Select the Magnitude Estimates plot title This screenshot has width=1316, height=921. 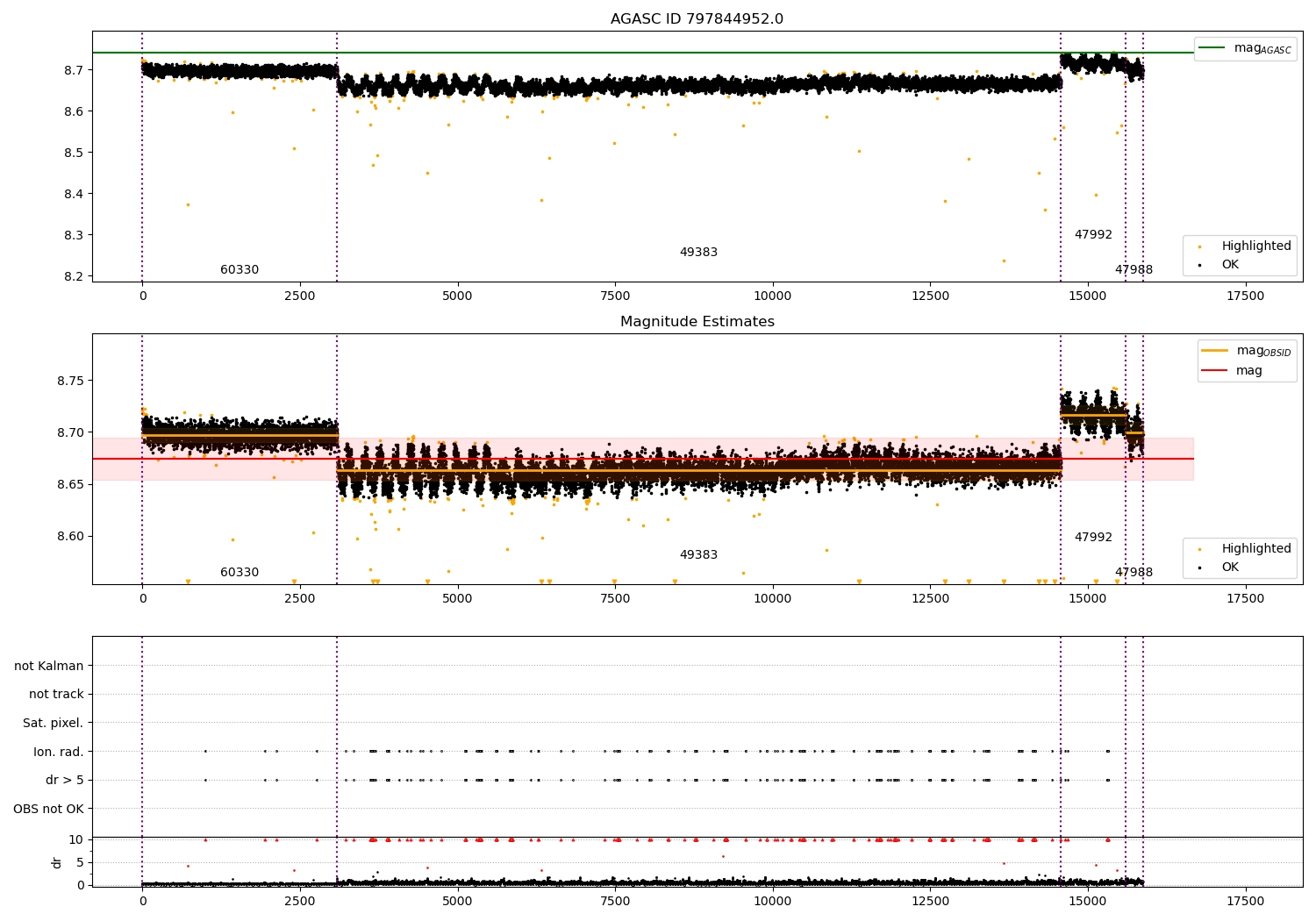coord(697,322)
